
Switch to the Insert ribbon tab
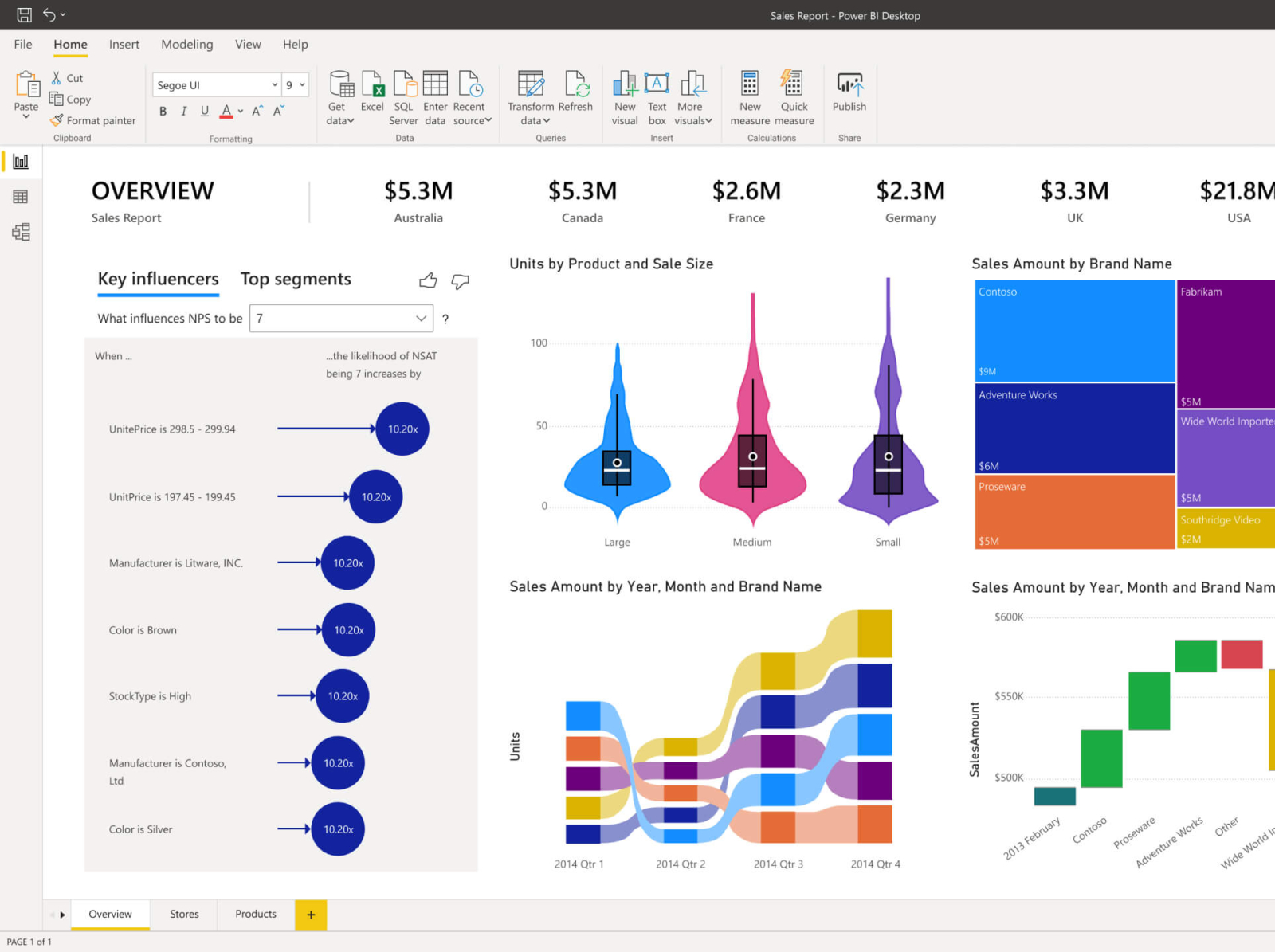click(124, 45)
